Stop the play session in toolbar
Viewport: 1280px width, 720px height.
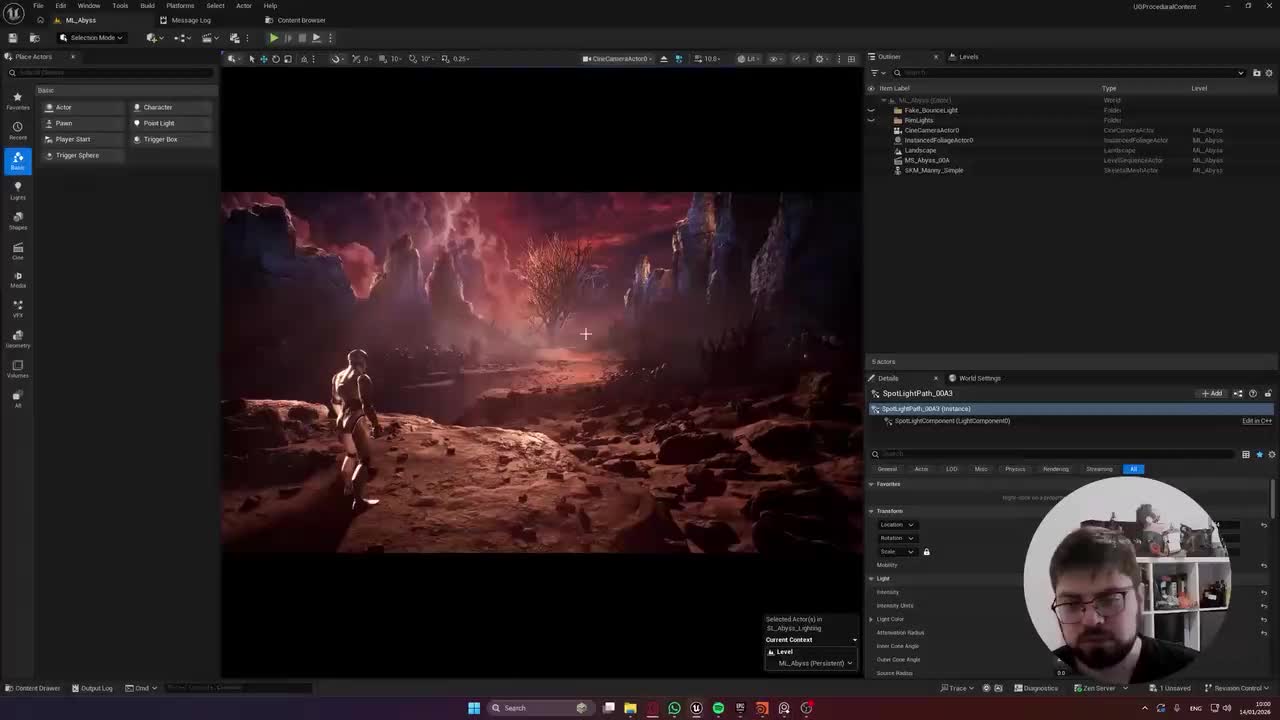point(302,38)
